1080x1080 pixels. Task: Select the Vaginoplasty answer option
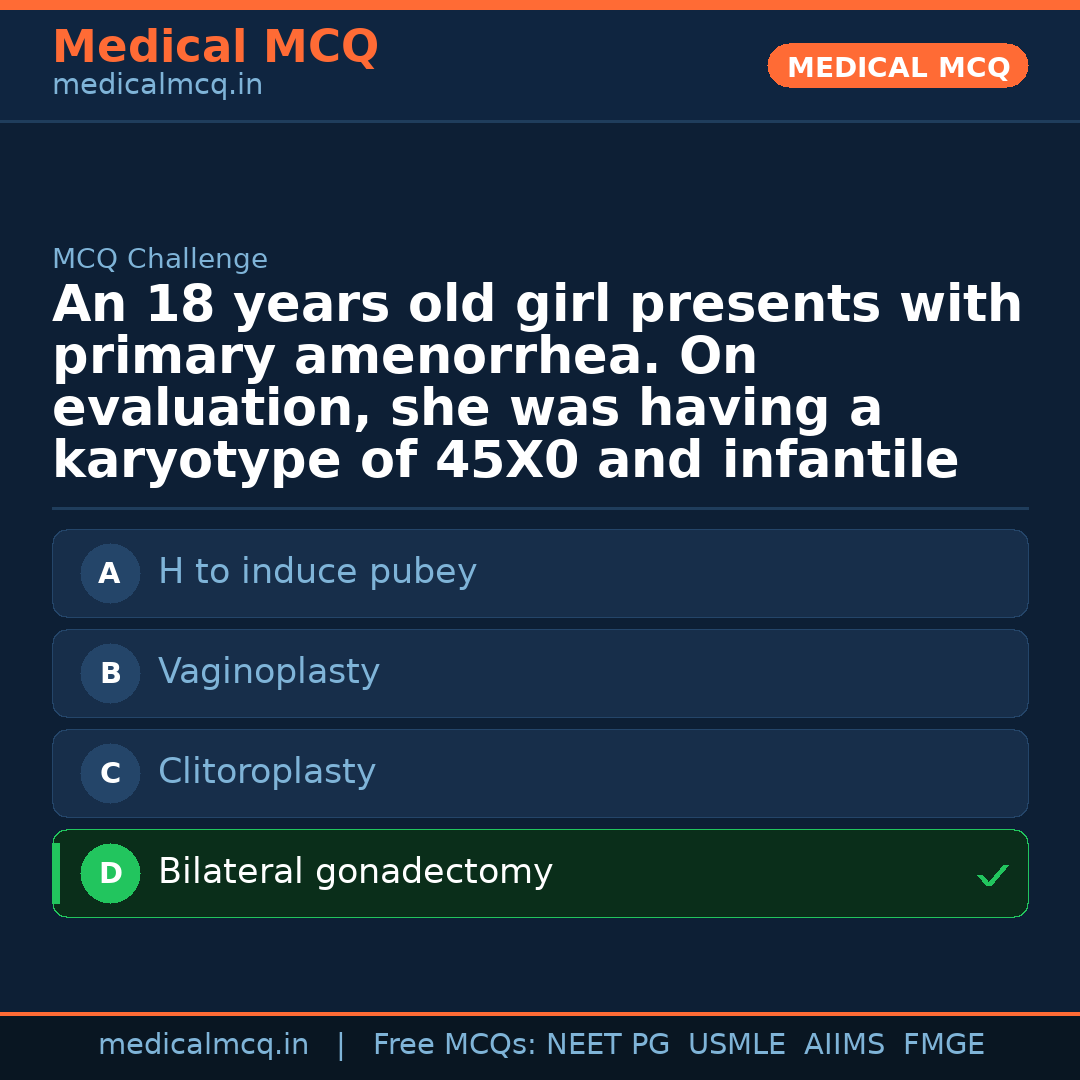(269, 672)
